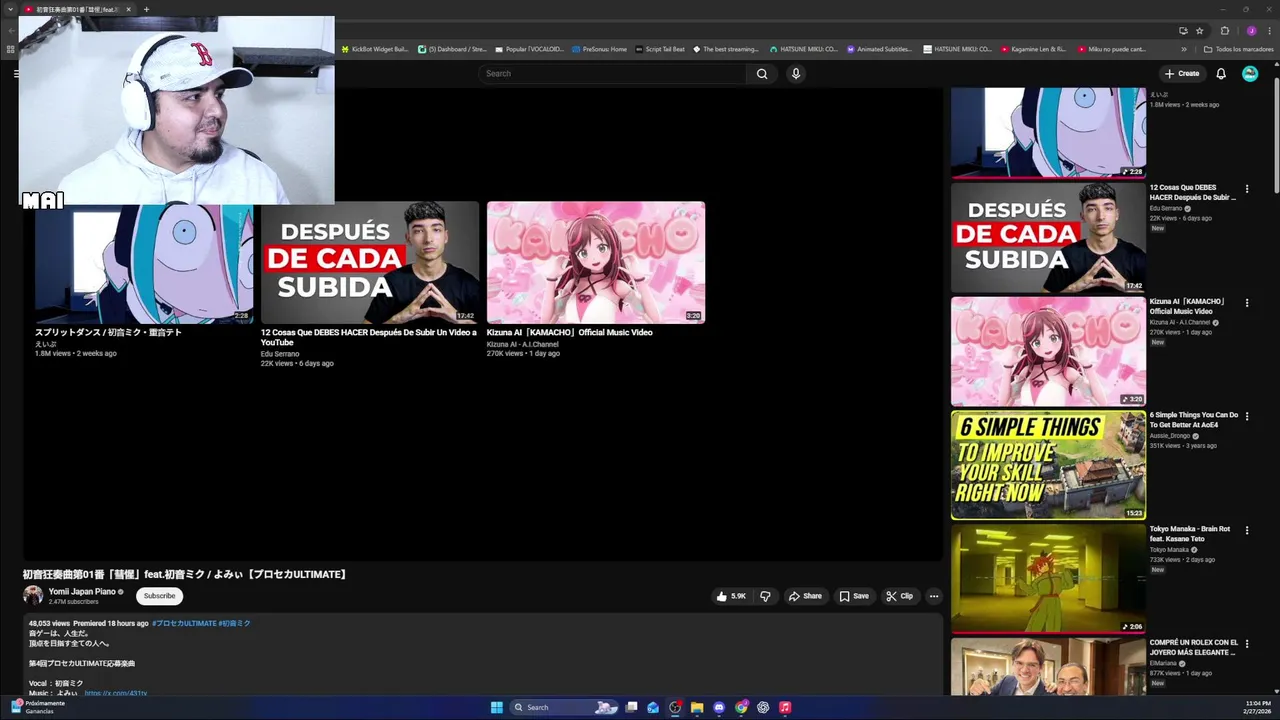This screenshot has width=1280, height=720.
Task: Open Windows Start menu
Action: [497, 707]
